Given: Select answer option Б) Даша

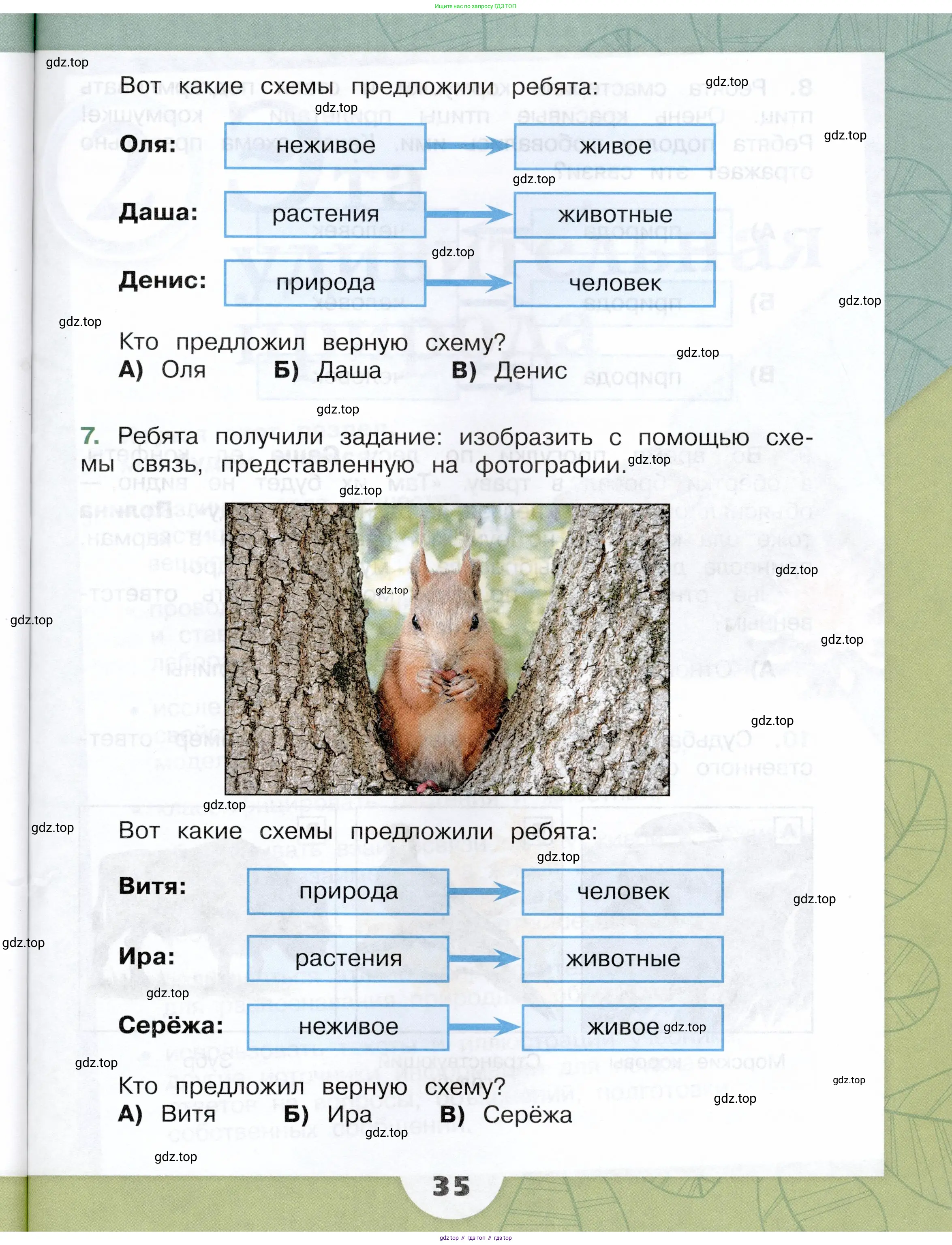Looking at the screenshot, I should [x=328, y=370].
